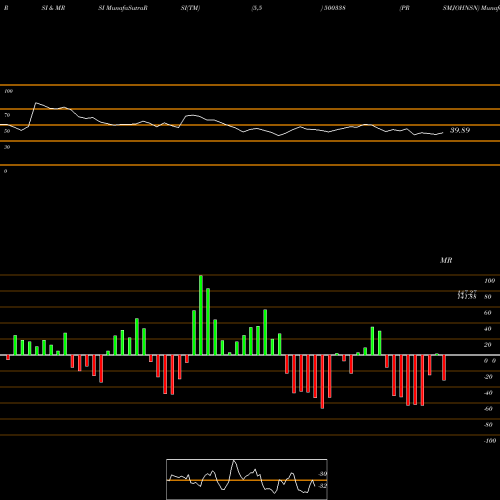500x500 pixels.
Task: Click the RSI current value 39.89
Action: coord(460,130)
